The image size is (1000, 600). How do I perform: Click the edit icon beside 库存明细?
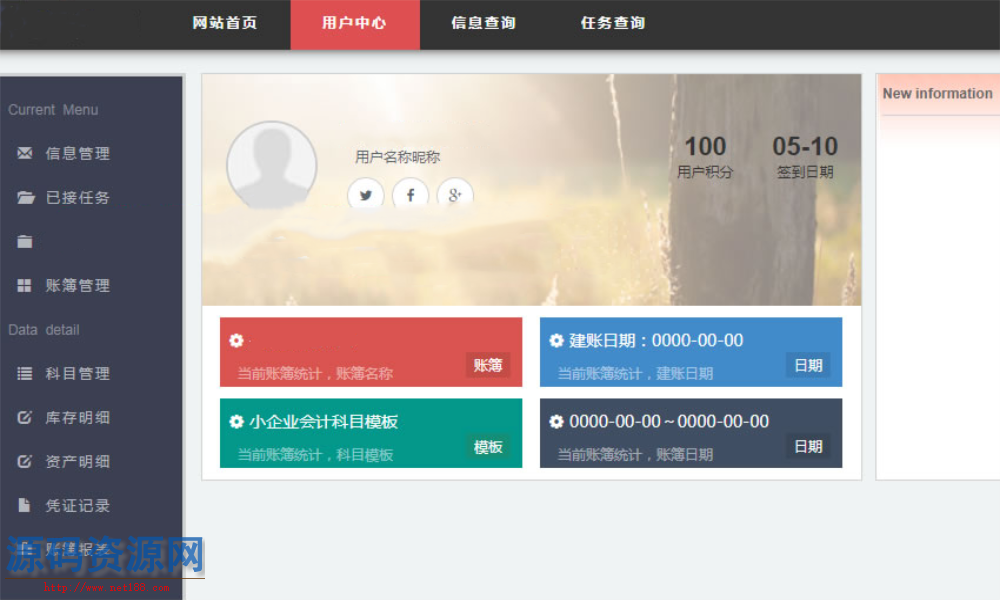(x=25, y=417)
